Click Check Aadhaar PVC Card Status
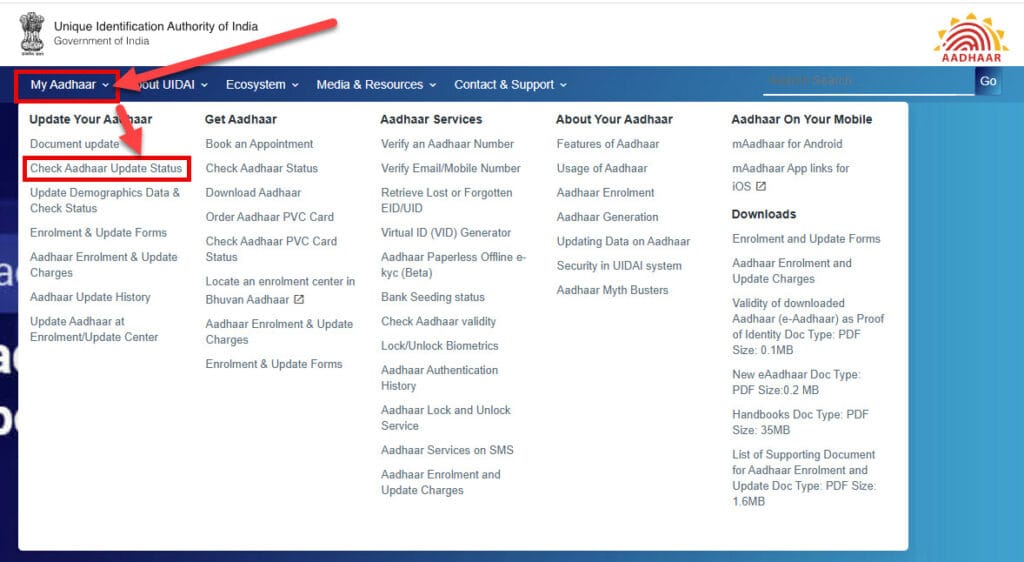The height and width of the screenshot is (562, 1024). [x=271, y=249]
